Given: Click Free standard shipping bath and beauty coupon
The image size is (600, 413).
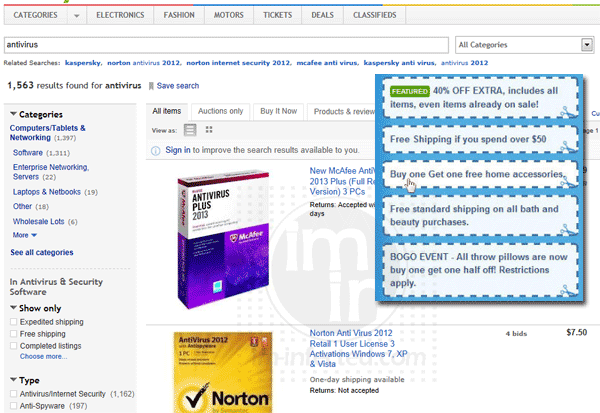Looking at the screenshot, I should [481, 215].
